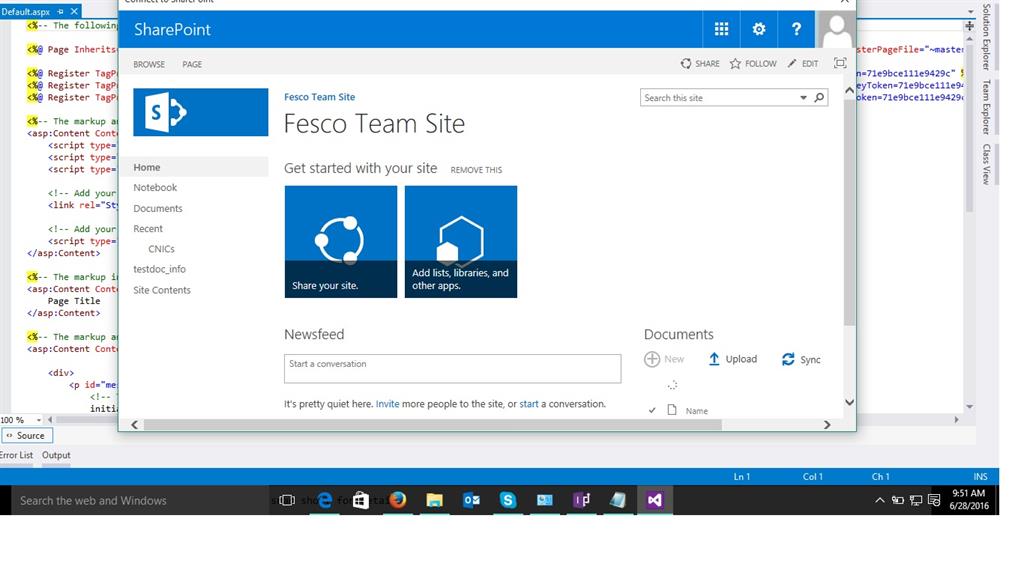This screenshot has height=575, width=1024.
Task: Open the Output tab
Action: point(56,455)
